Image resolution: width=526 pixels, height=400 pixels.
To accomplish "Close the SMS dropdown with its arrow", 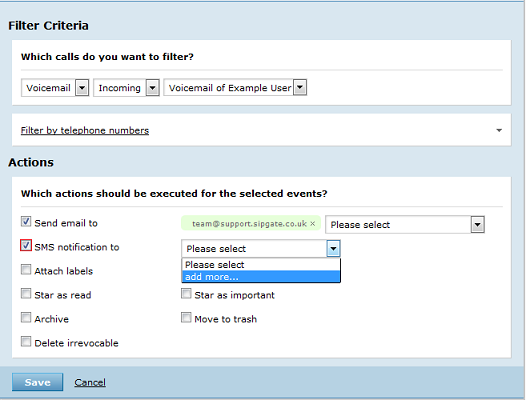I will point(333,249).
